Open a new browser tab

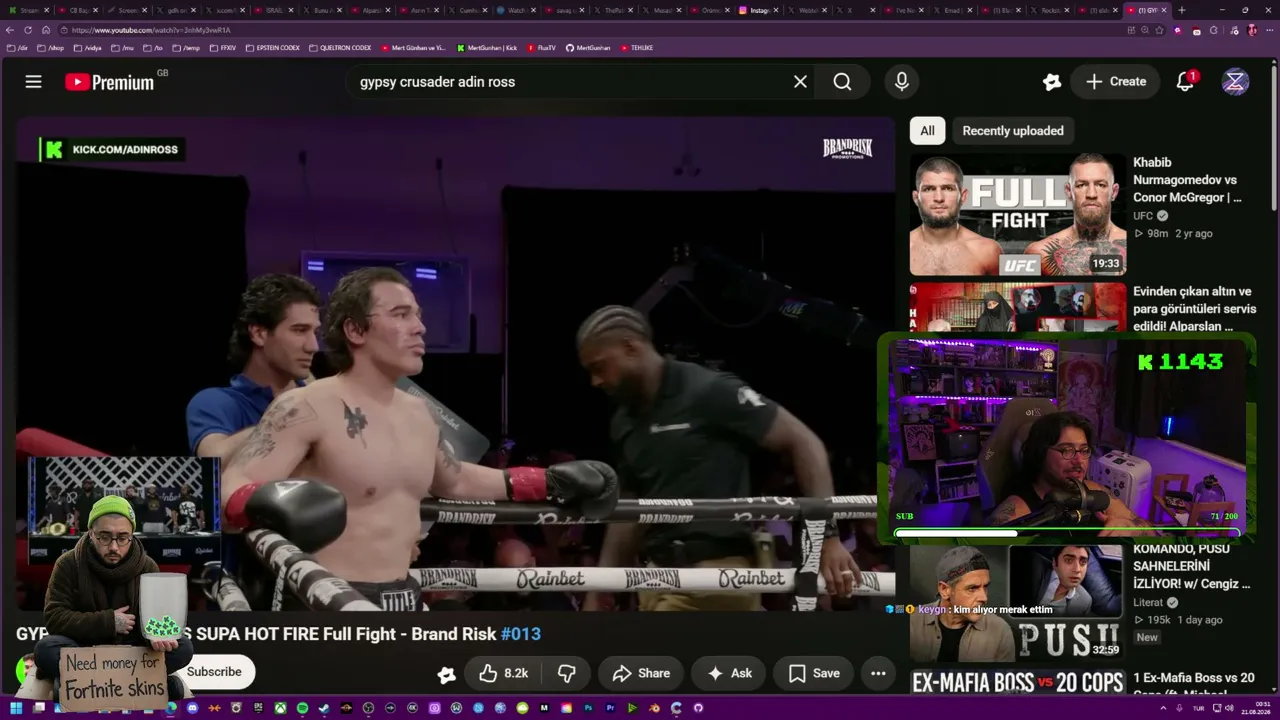pos(1181,10)
